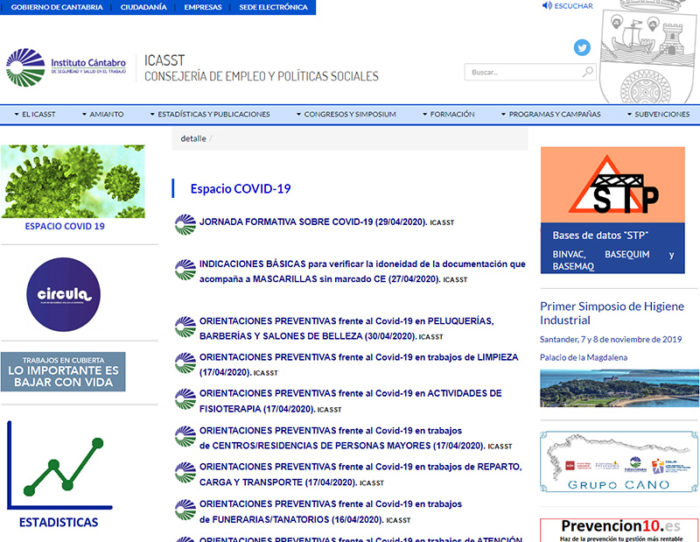The image size is (700, 542).
Task: Click the STP warning triangle image
Action: point(612,185)
